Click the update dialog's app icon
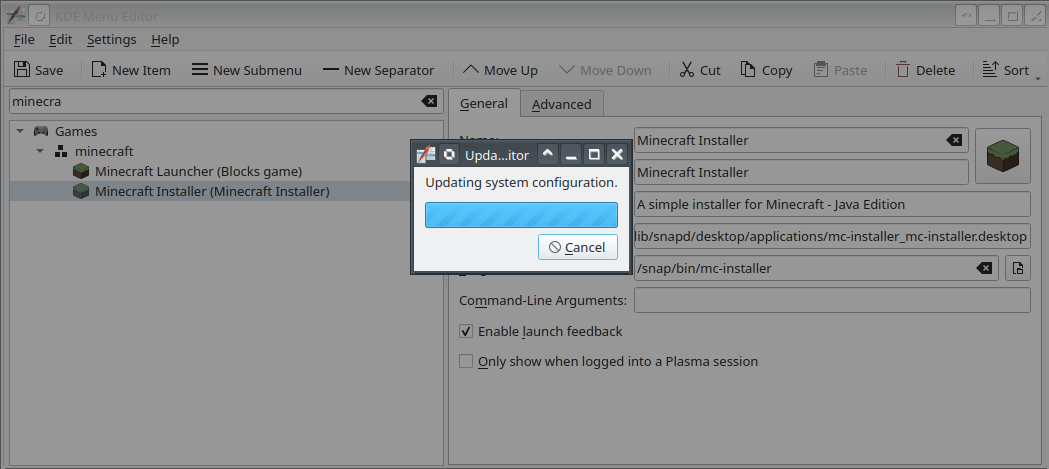The image size is (1049, 469). [425, 155]
